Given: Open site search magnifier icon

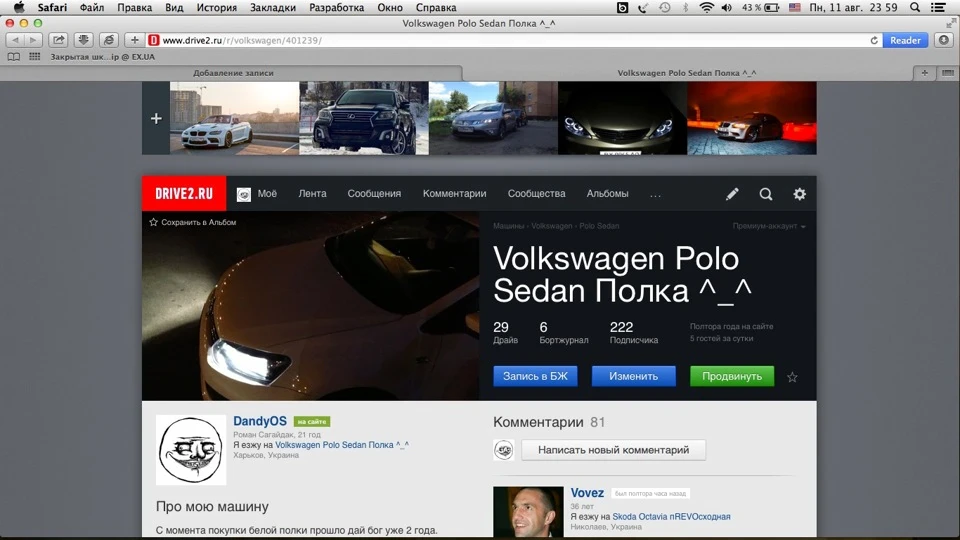Looking at the screenshot, I should (766, 194).
